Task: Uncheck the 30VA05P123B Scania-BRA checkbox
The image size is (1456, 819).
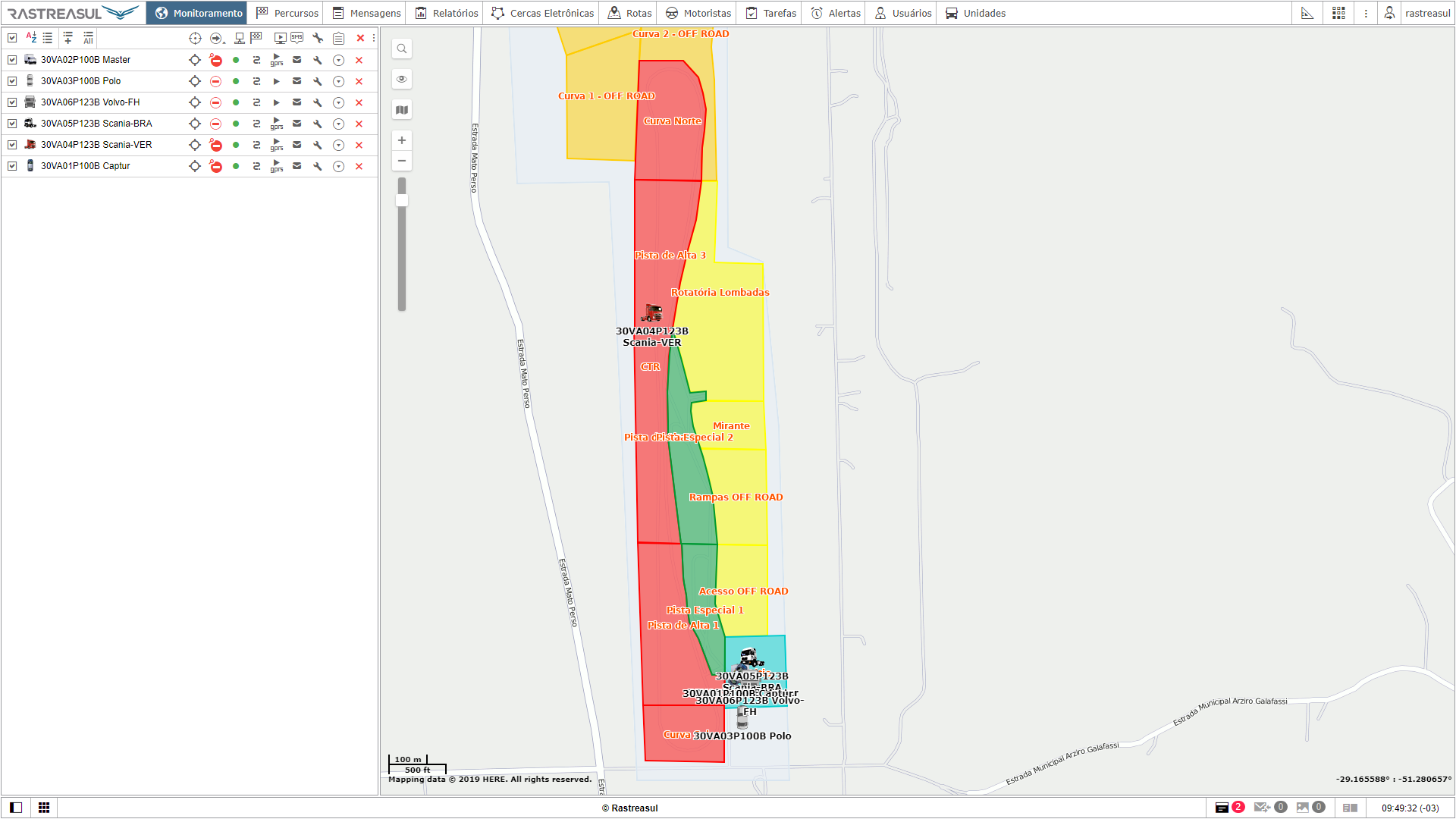Action: click(x=12, y=124)
